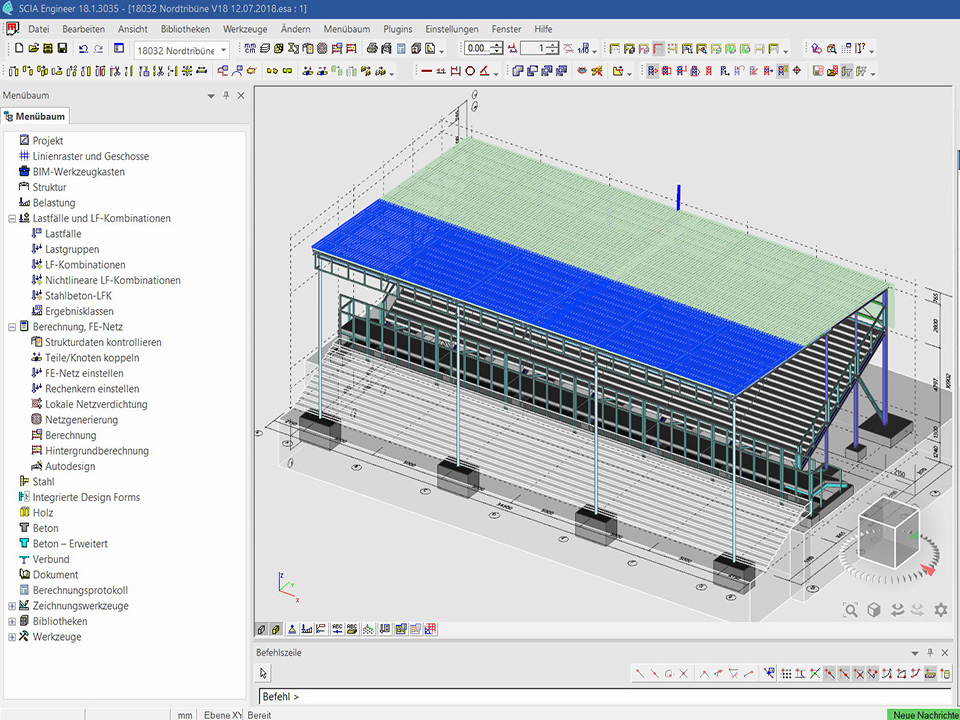Open the 18032 Nordtribüne project dropdown

point(224,49)
